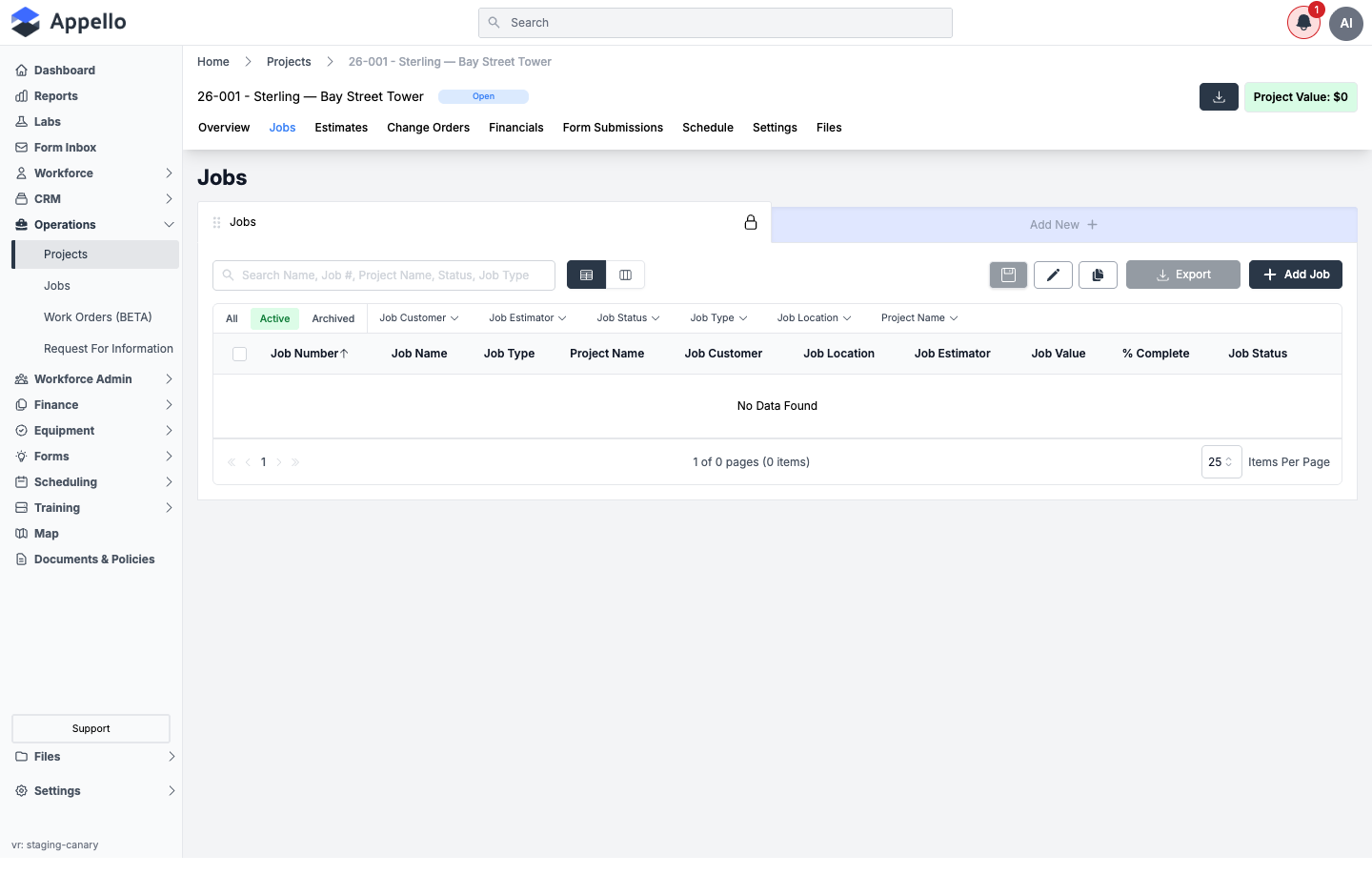
Task: Open Dashboard from the sidebar
Action: 65,71
